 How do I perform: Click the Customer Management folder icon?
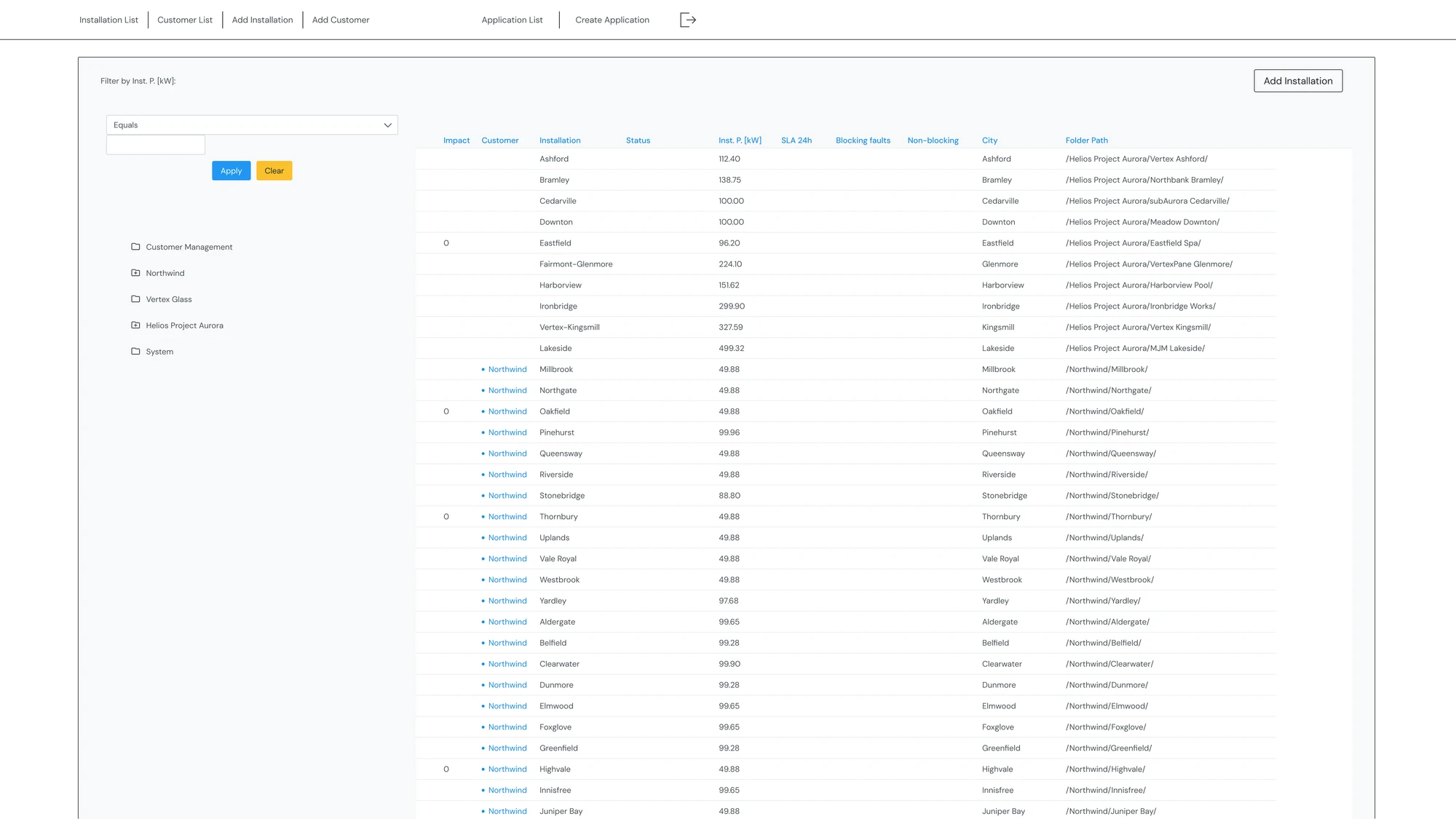click(x=135, y=247)
